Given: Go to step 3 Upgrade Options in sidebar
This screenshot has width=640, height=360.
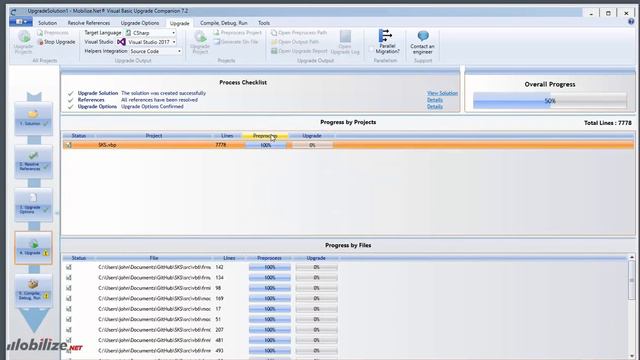Looking at the screenshot, I should point(33,205).
